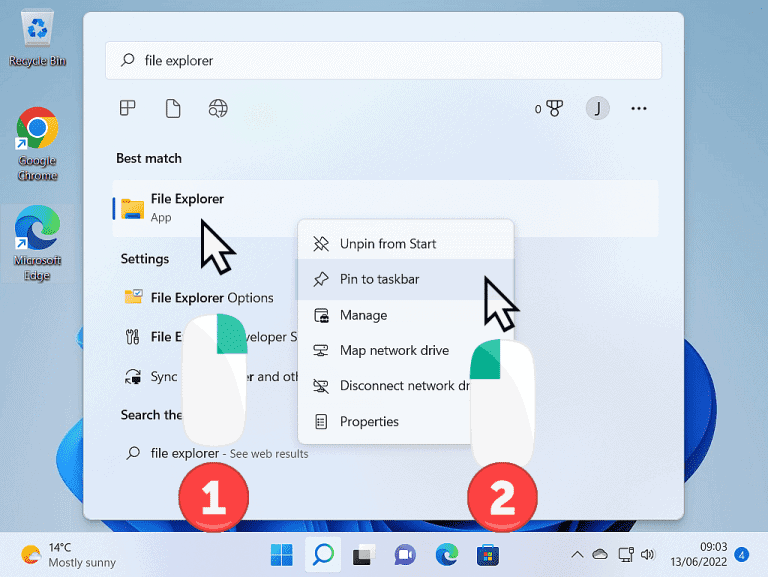This screenshot has height=577, width=768.
Task: Open File Explorer best match result
Action: (187, 207)
